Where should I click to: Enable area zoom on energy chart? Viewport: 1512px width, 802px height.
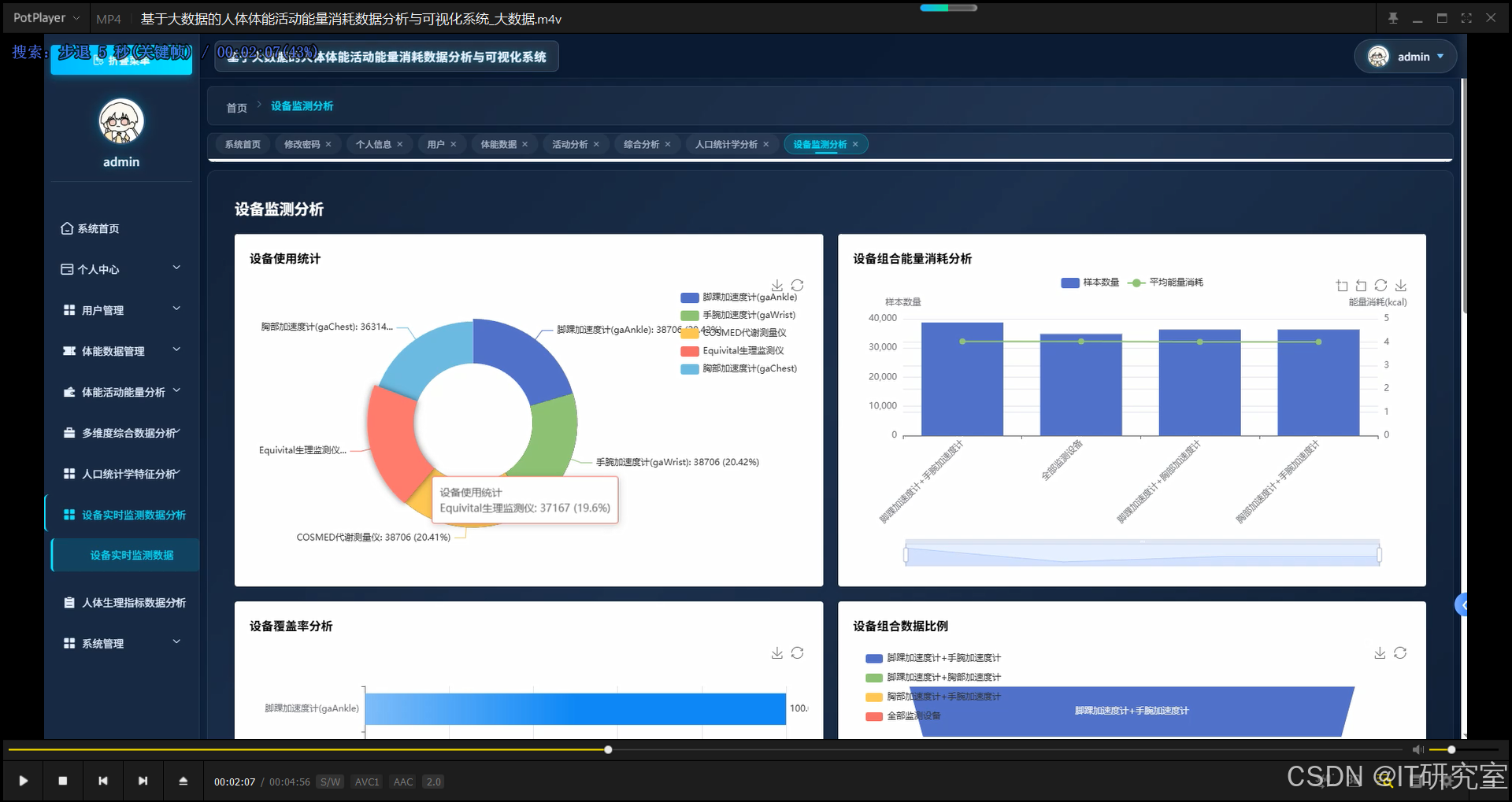(1342, 286)
